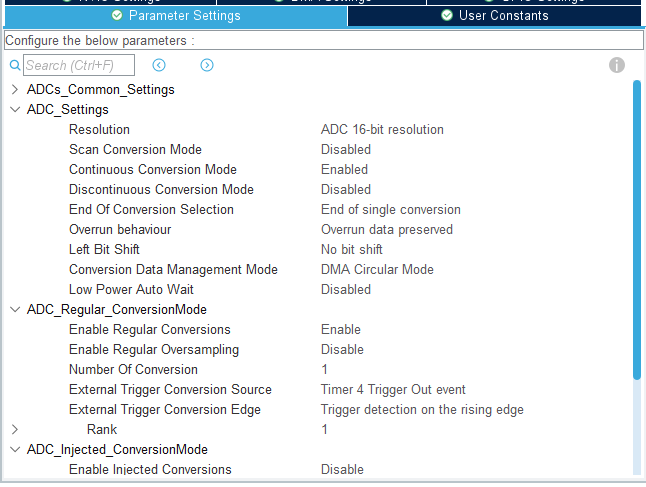Screen dimensions: 646x487
Task: Select Number Of Conversion label
Action: coord(133,370)
